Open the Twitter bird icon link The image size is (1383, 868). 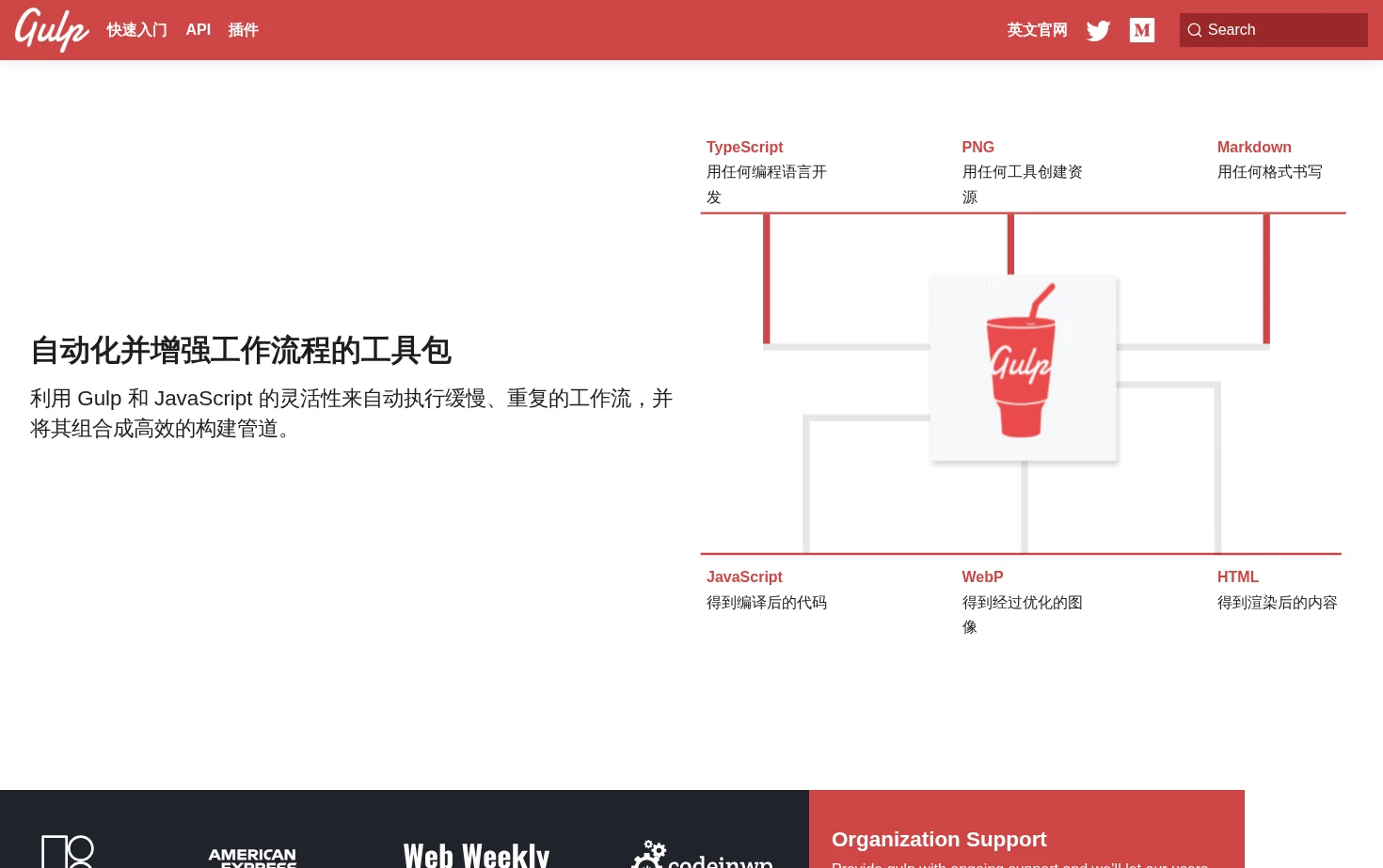click(1098, 30)
